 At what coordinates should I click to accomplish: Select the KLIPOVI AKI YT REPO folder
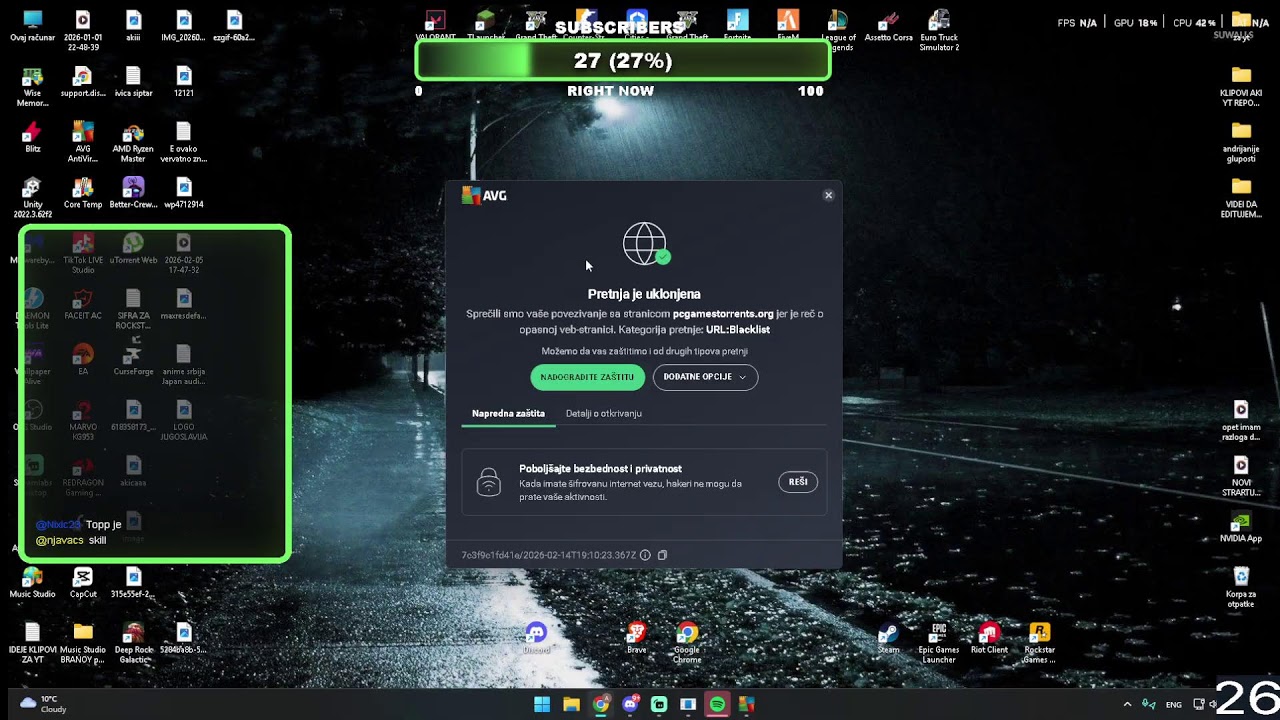1241,87
